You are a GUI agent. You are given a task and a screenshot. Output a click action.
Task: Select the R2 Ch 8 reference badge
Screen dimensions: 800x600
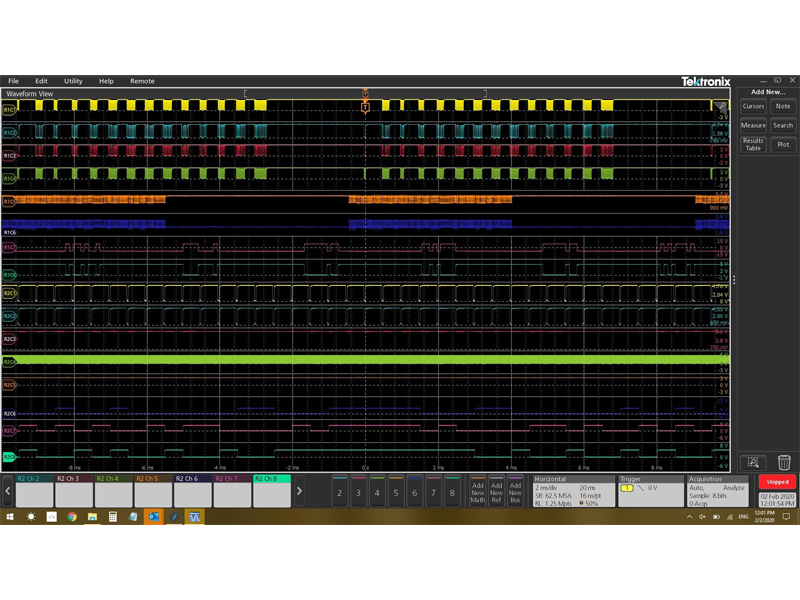pos(271,491)
